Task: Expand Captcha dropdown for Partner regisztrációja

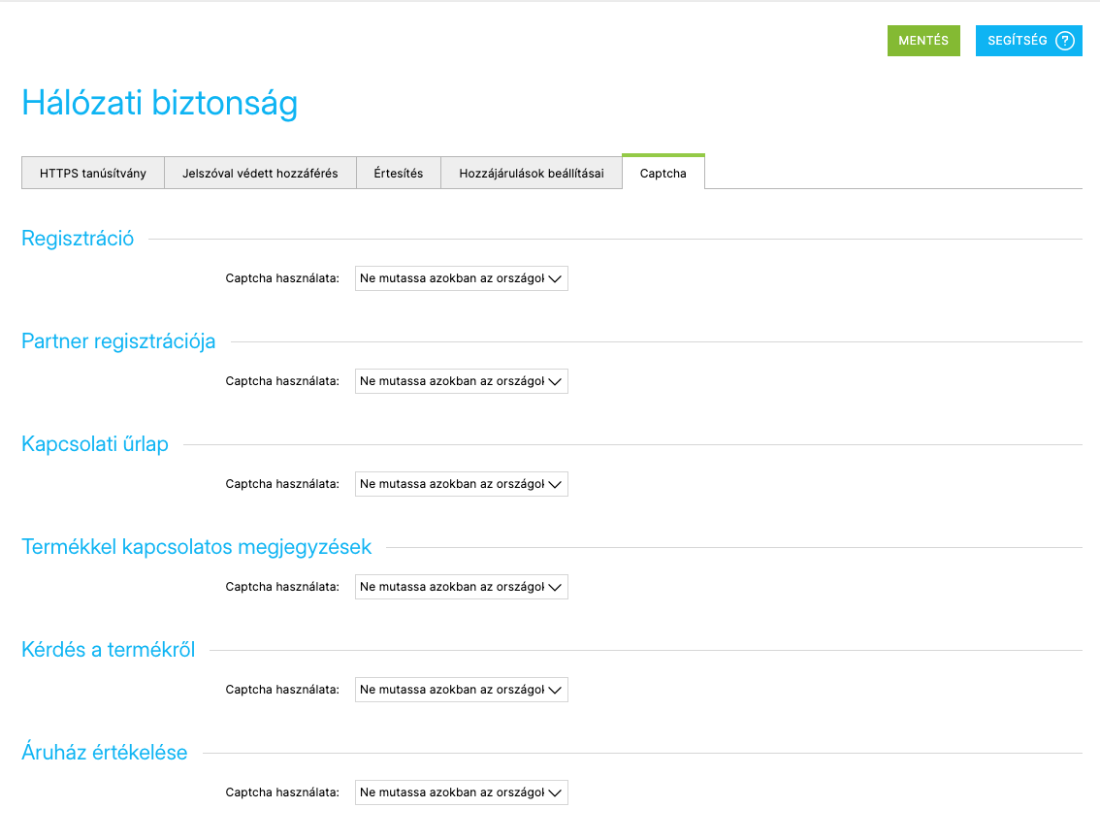Action: click(x=461, y=381)
